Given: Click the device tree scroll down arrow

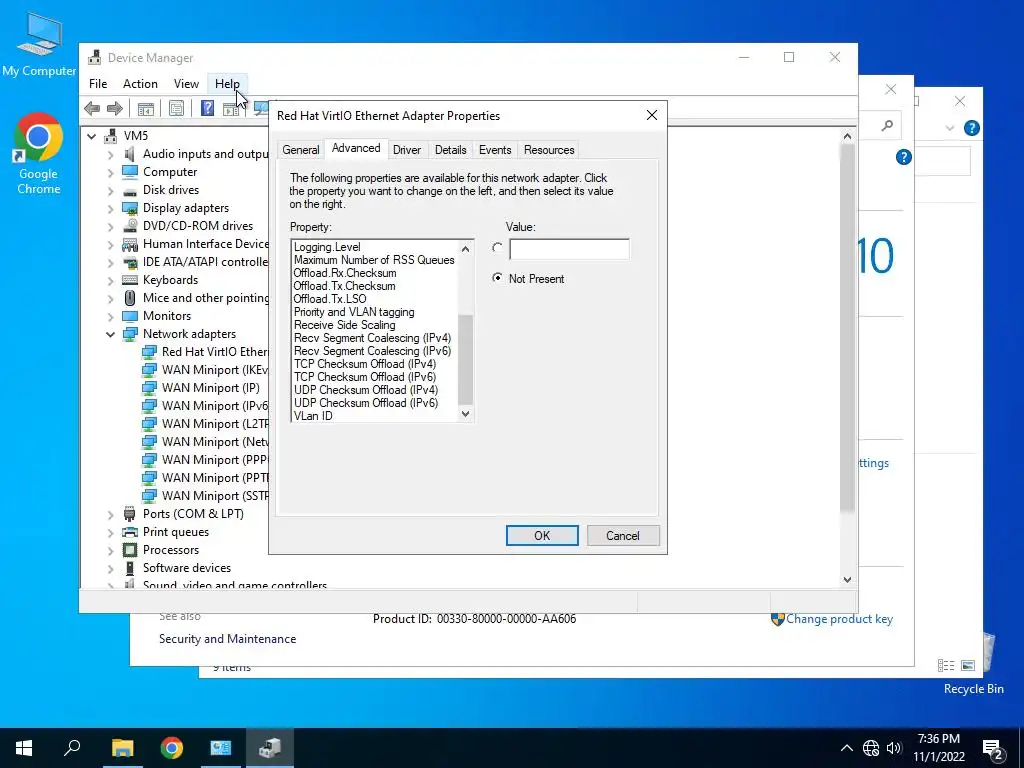Looking at the screenshot, I should [x=847, y=579].
